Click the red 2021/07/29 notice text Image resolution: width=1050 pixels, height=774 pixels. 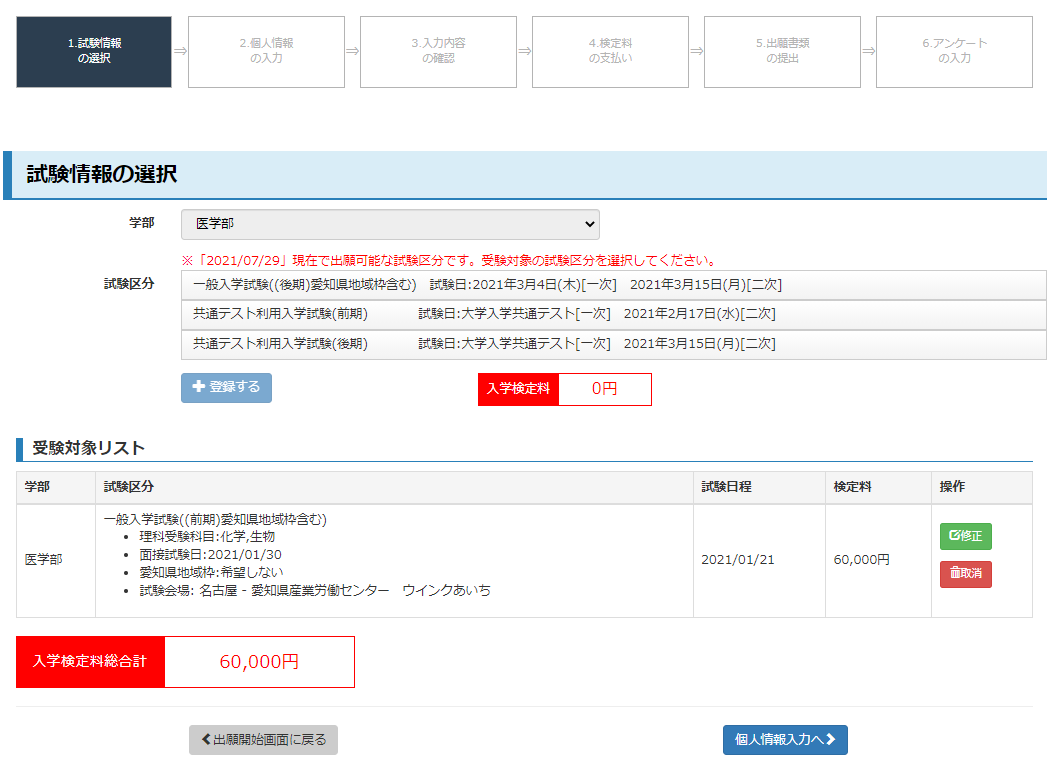coord(450,260)
